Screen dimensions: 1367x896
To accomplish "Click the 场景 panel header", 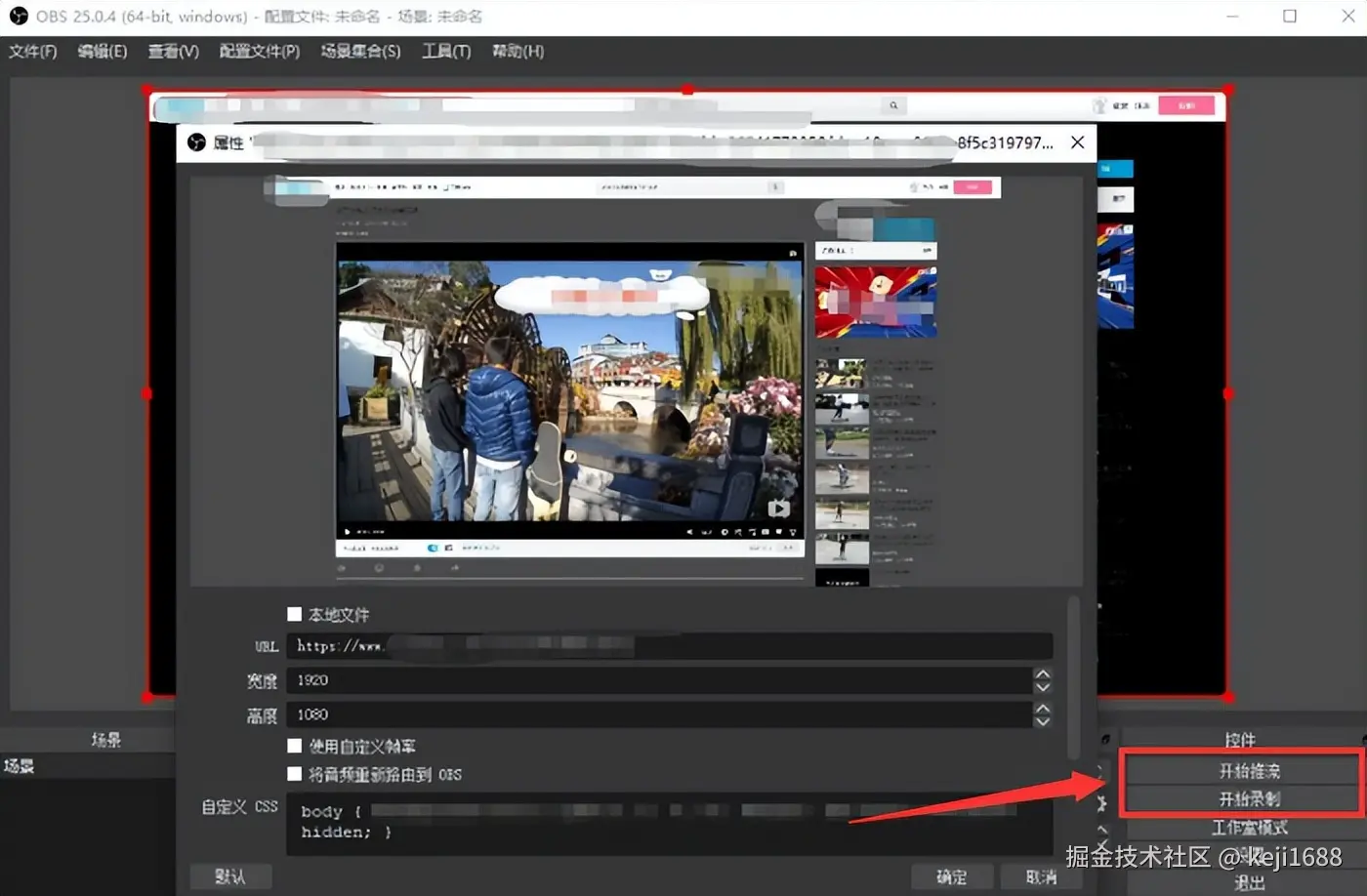I will point(105,740).
